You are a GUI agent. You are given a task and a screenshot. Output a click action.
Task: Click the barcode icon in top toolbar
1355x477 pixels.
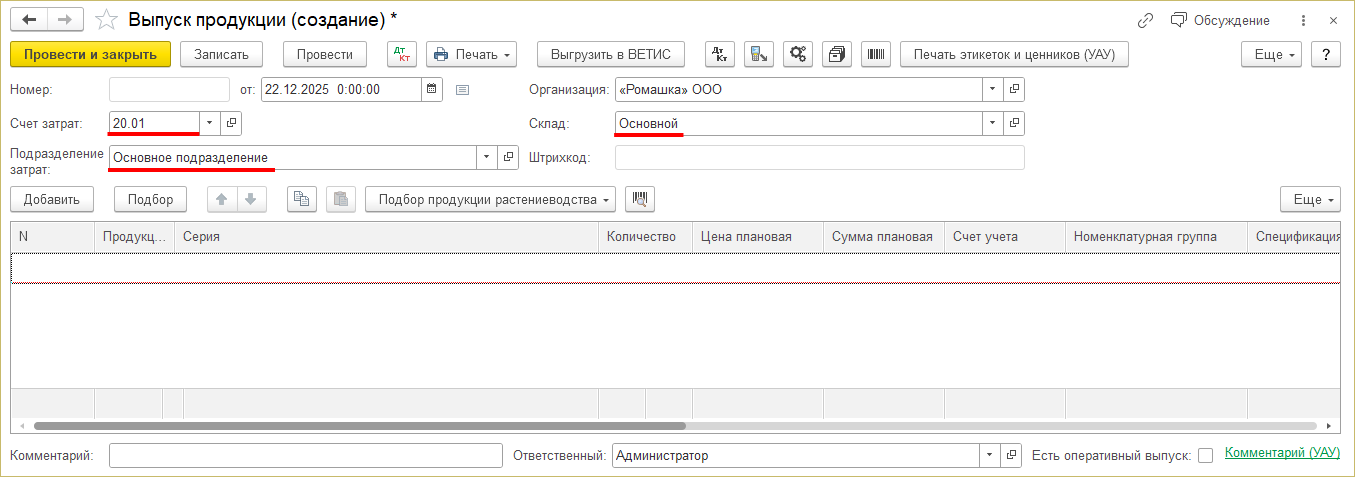point(876,54)
